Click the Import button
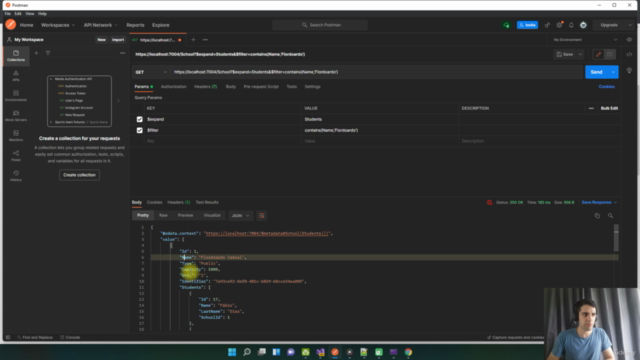Screen dimensions: 640x360 pos(118,40)
